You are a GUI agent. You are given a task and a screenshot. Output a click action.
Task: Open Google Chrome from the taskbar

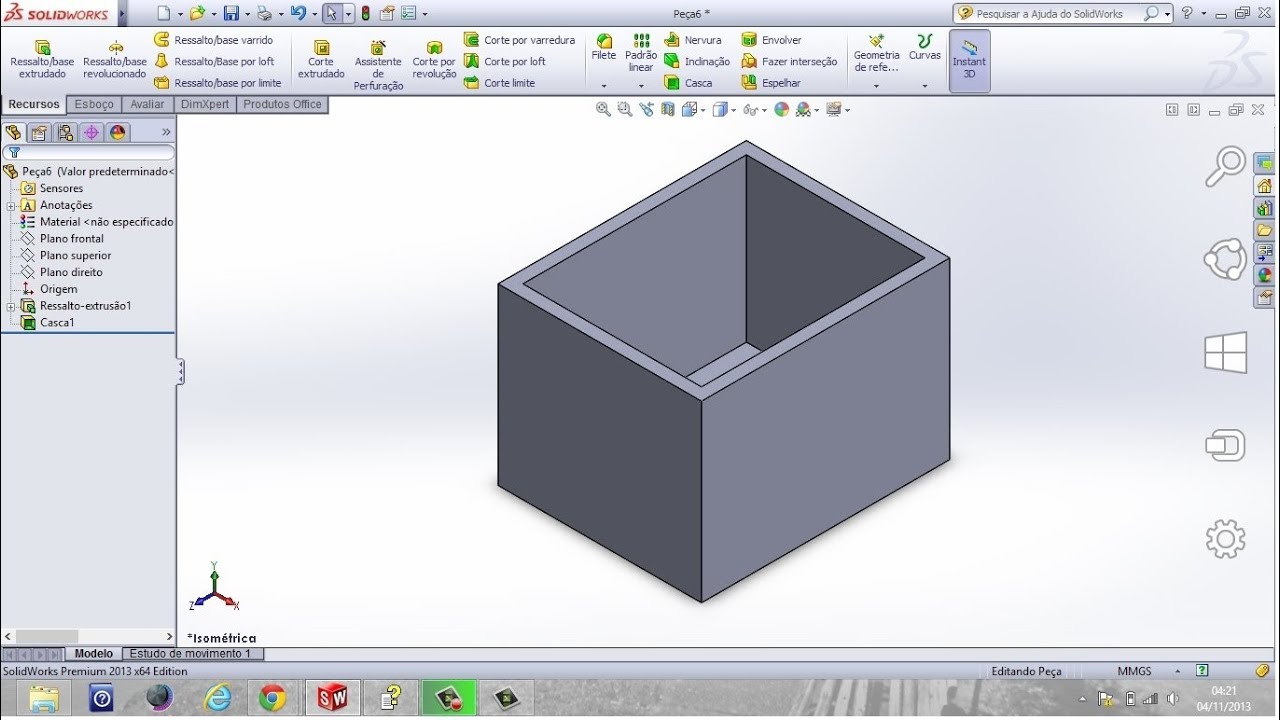pyautogui.click(x=271, y=698)
